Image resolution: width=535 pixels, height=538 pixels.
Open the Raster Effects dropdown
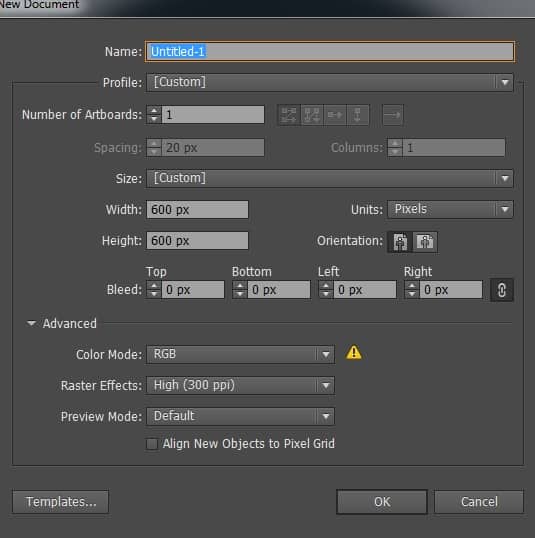[x=240, y=385]
